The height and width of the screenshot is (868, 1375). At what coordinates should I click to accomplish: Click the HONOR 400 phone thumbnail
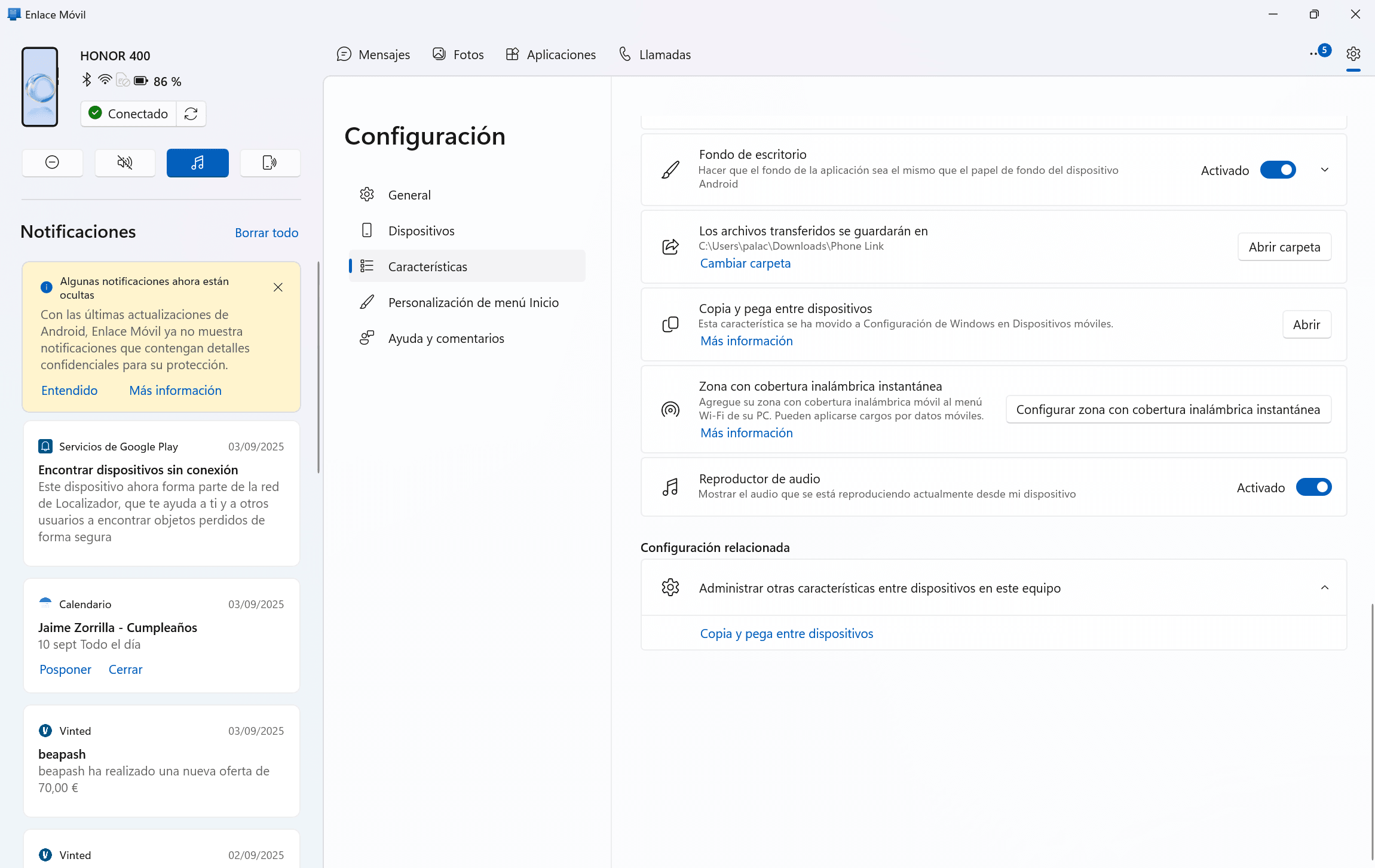click(x=40, y=87)
